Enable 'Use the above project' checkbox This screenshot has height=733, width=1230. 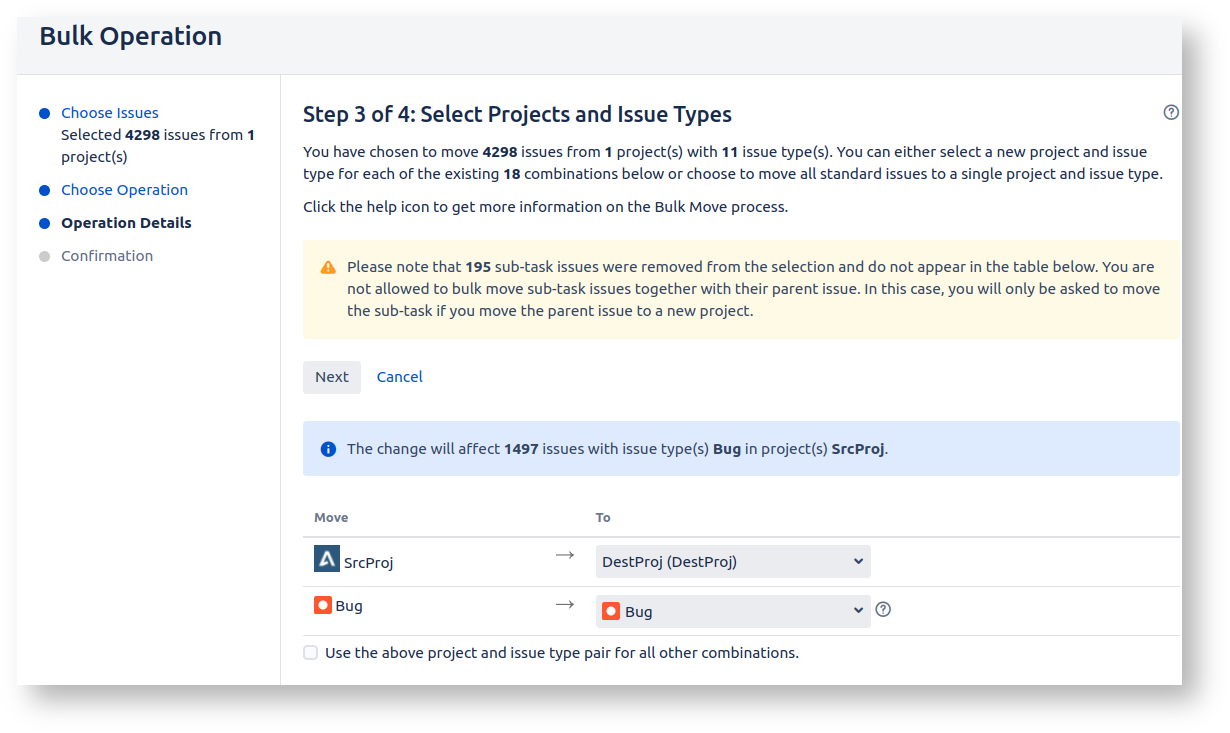(311, 653)
